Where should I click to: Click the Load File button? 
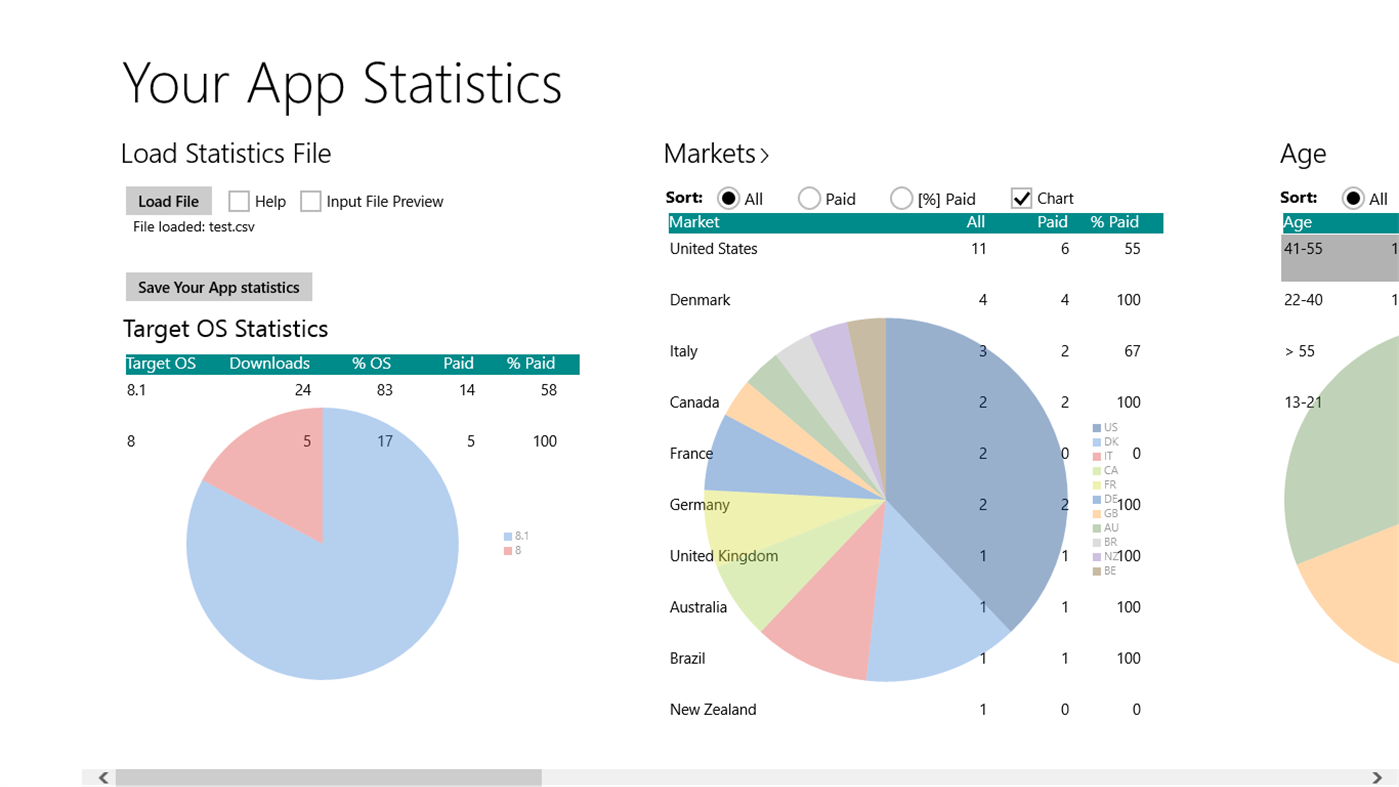[168, 200]
